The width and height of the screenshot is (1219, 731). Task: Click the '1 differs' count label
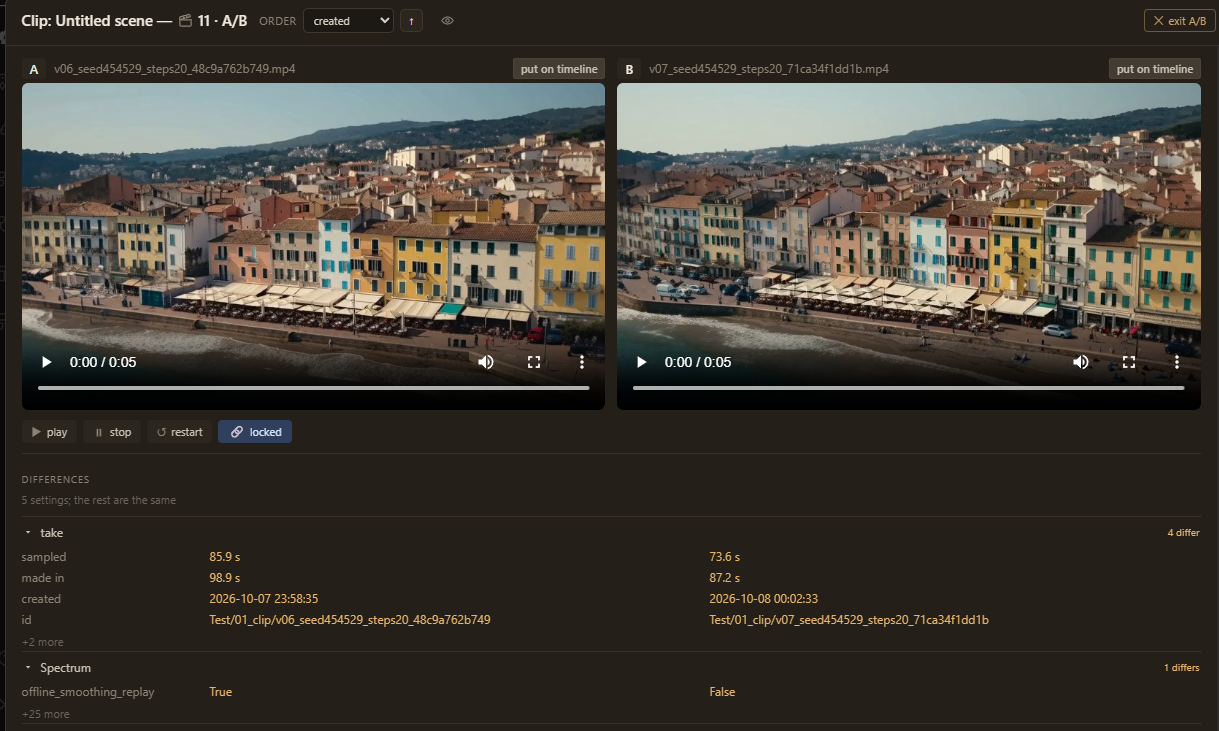click(1181, 667)
